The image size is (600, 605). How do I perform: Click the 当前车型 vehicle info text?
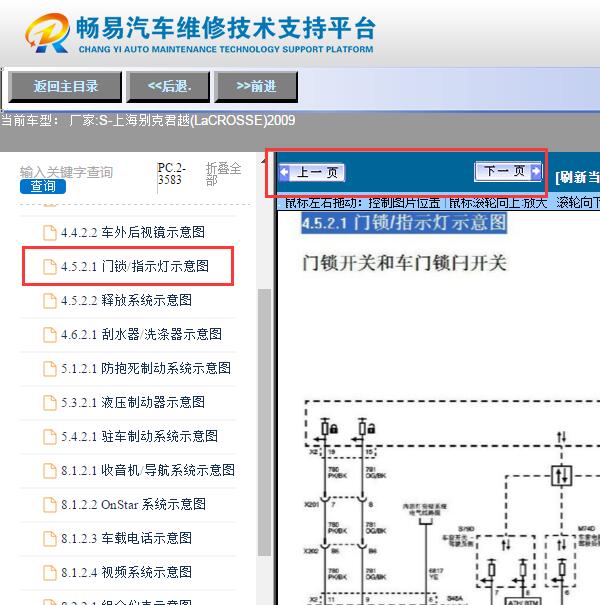point(148,120)
